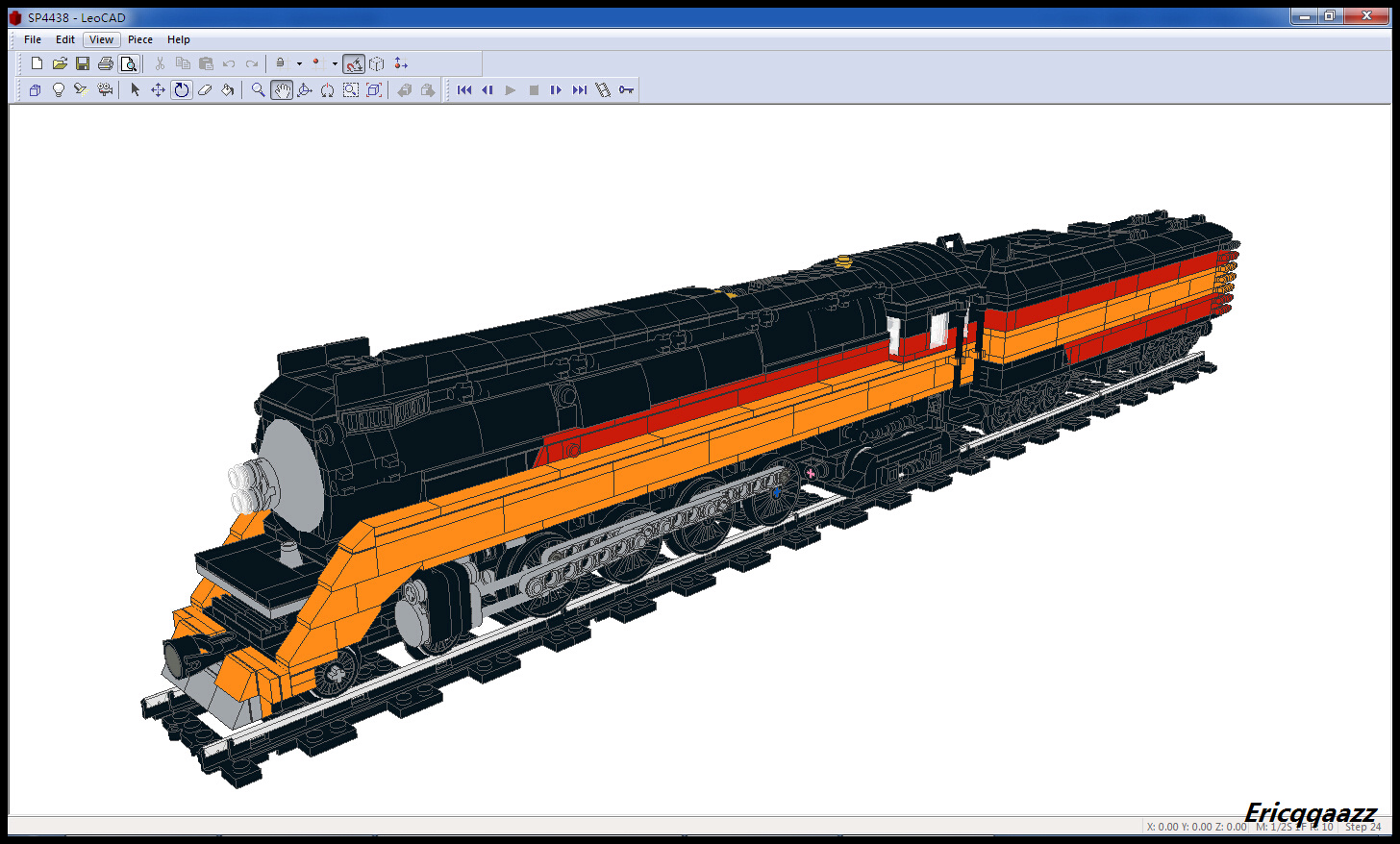Click the Move tool icon
This screenshot has height=844, width=1400.
click(159, 90)
